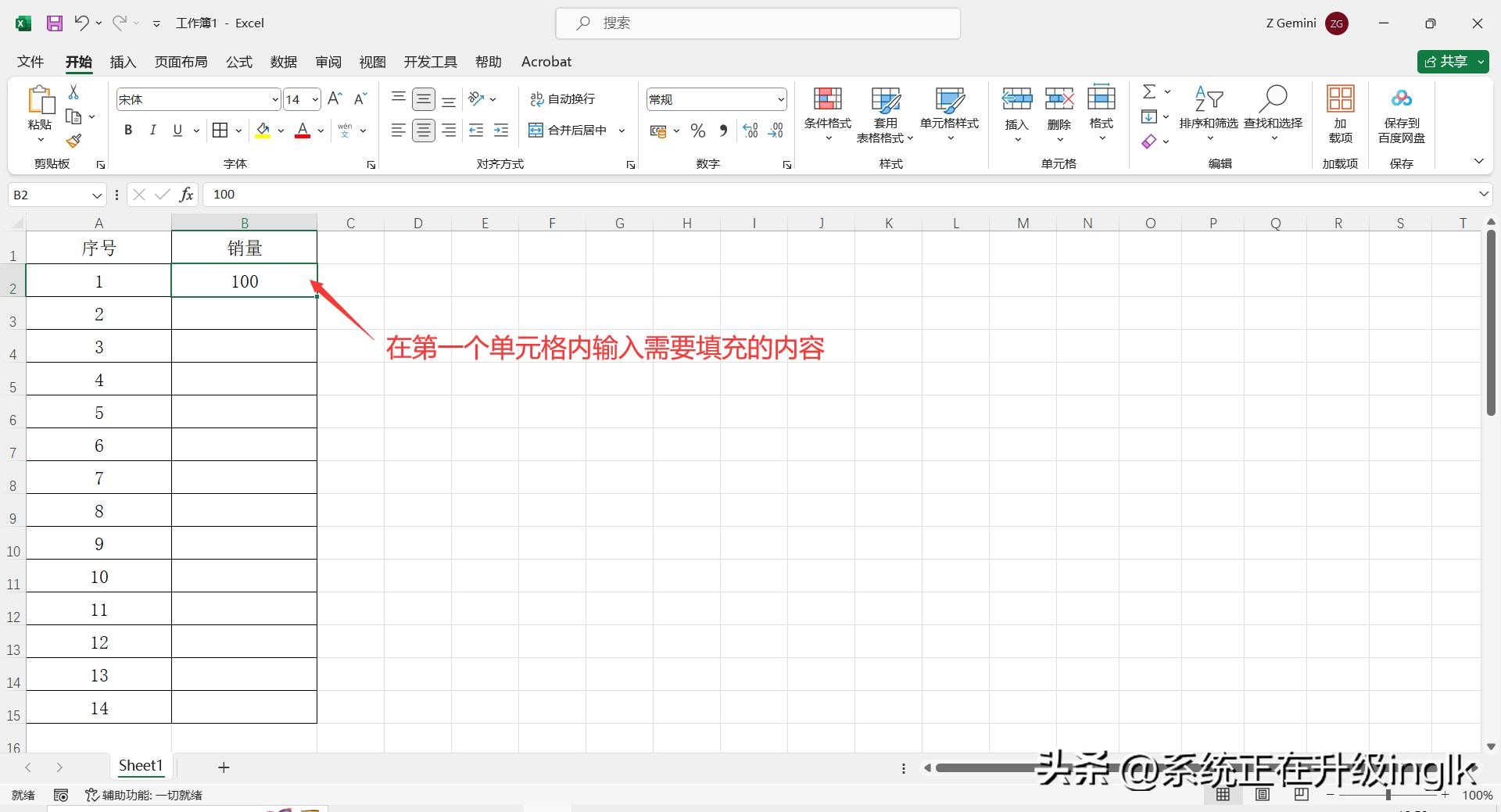Add a new sheet with plus button
Image resolution: width=1501 pixels, height=812 pixels.
click(x=224, y=767)
